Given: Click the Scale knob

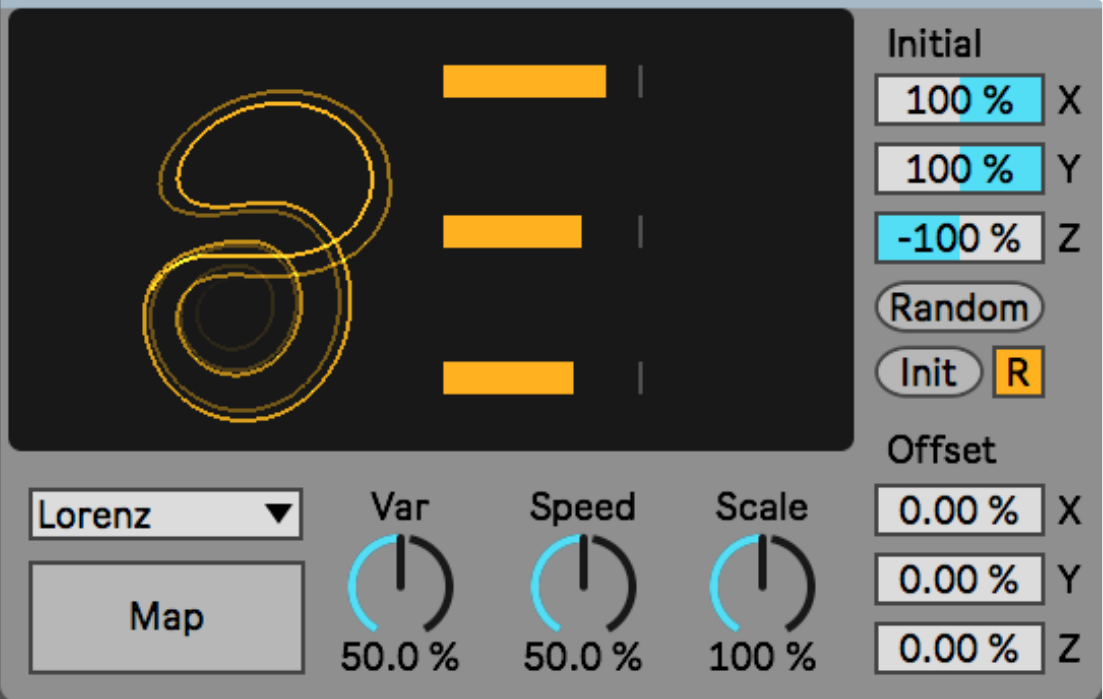Looking at the screenshot, I should pos(763,585).
